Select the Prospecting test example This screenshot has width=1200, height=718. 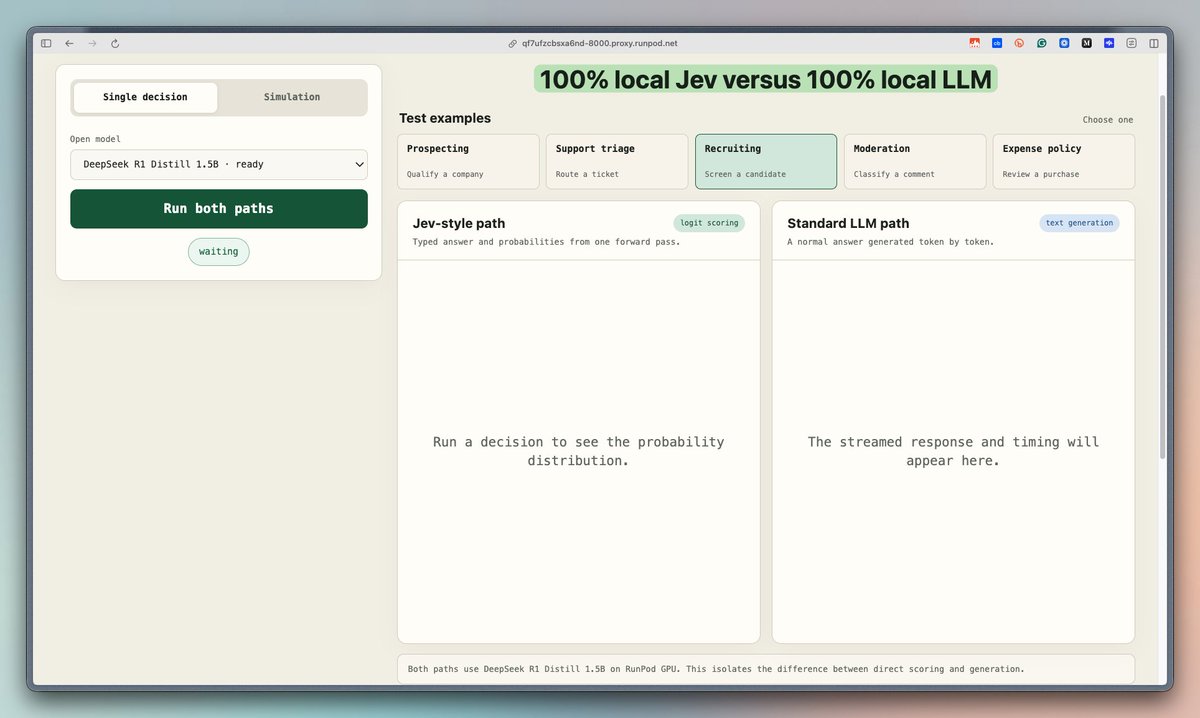pos(468,161)
